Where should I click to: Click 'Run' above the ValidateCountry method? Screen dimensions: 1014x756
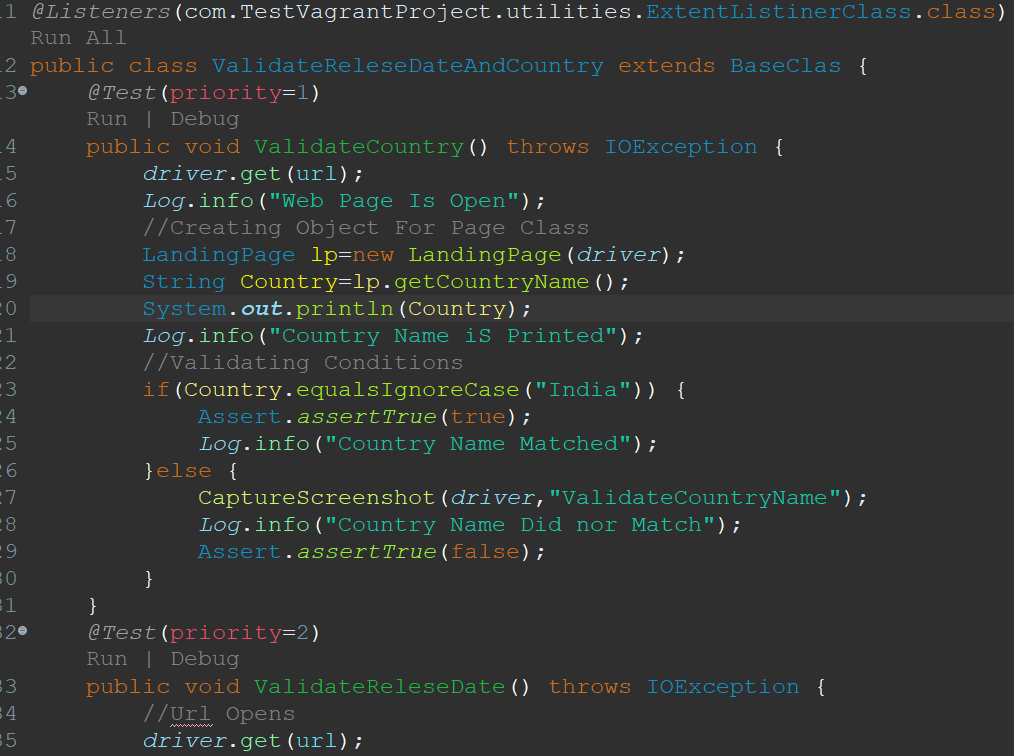pos(107,119)
